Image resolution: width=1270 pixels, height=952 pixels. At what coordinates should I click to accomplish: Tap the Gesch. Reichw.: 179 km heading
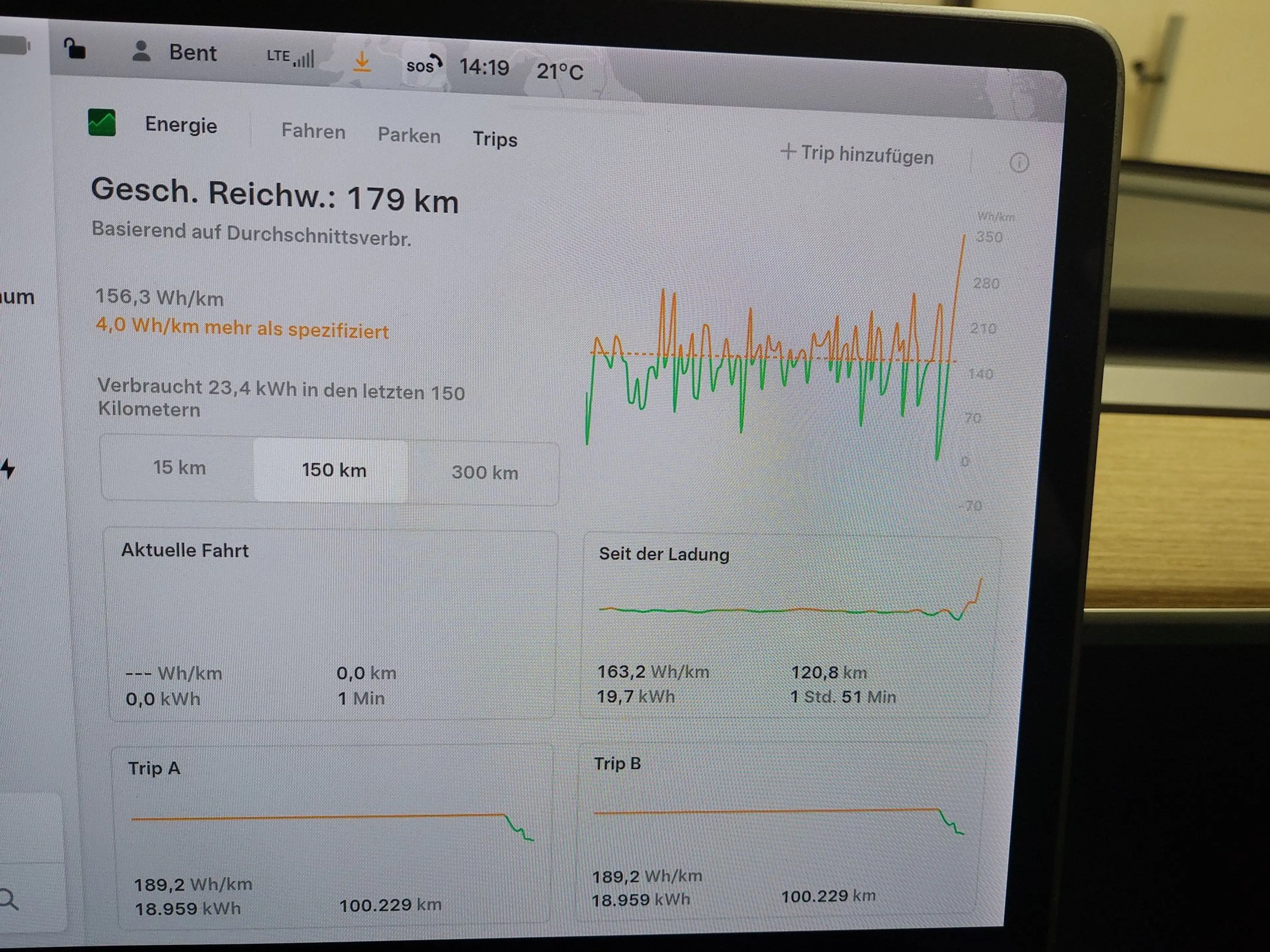[x=275, y=196]
